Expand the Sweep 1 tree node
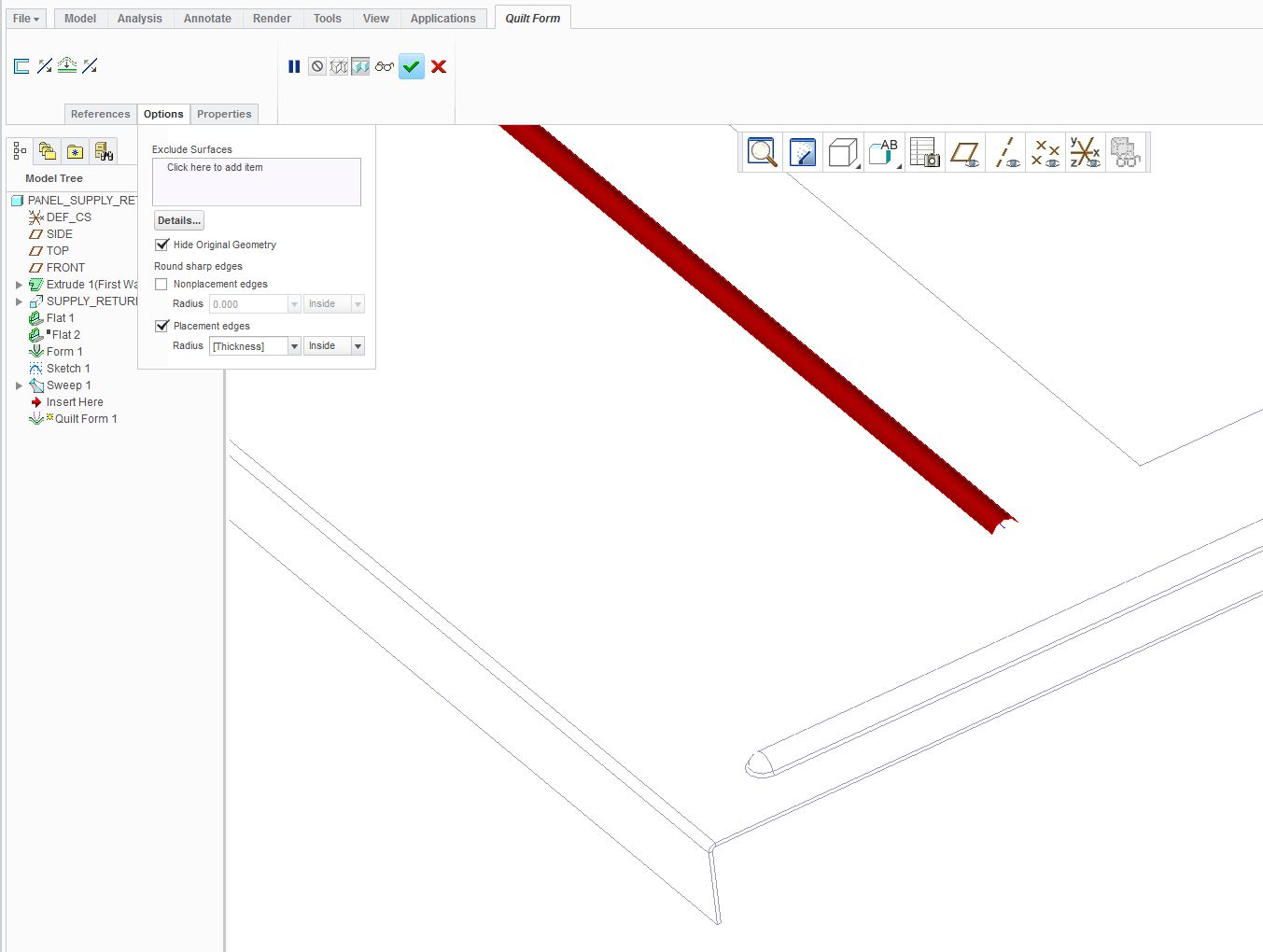This screenshot has height=952, width=1263. coord(19,385)
